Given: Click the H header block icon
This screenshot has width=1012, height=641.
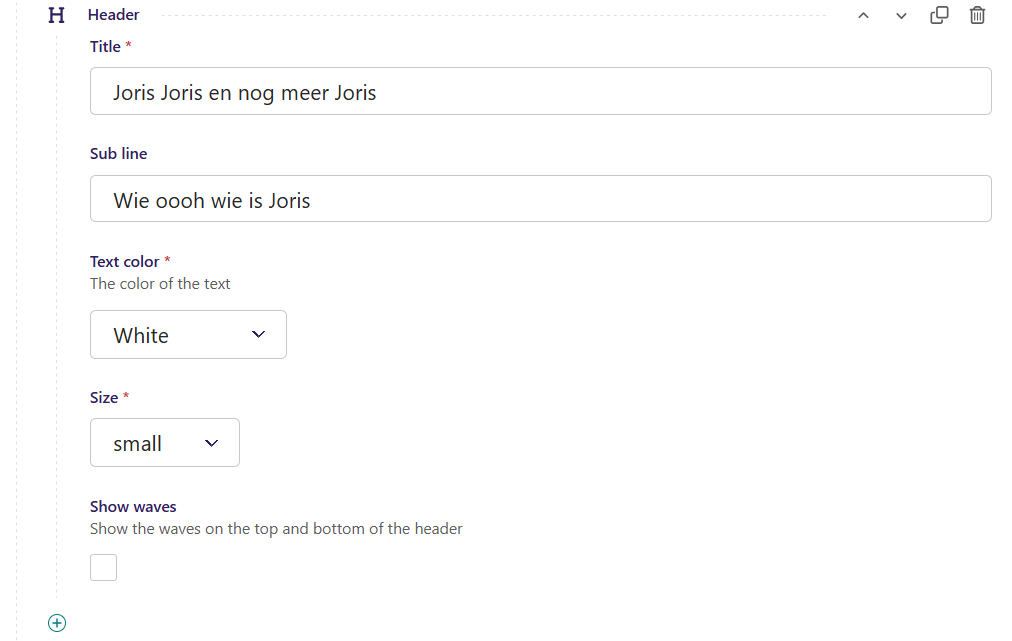Looking at the screenshot, I should point(57,15).
